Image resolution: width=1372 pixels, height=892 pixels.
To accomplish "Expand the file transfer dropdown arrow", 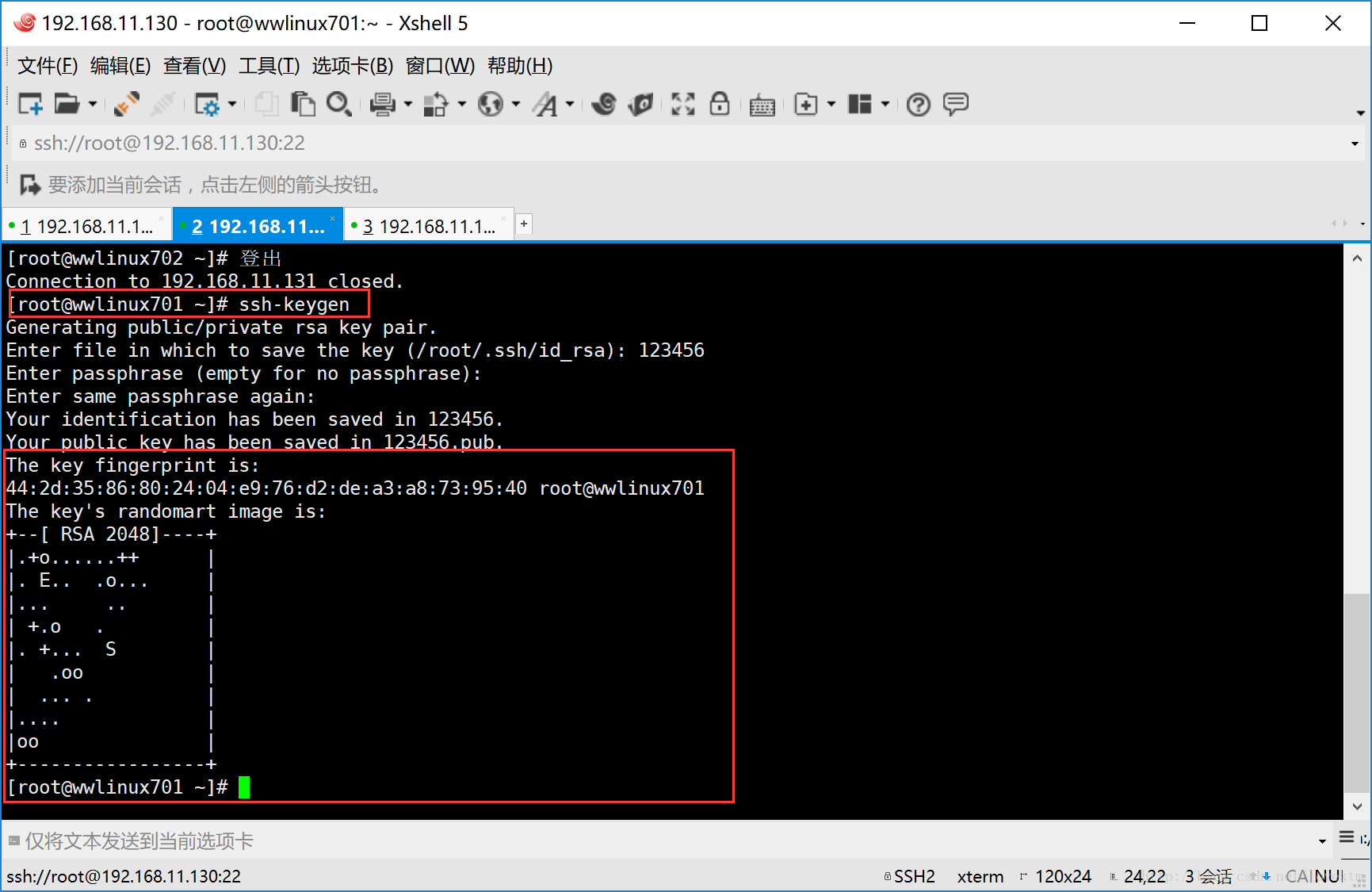I will coord(461,104).
